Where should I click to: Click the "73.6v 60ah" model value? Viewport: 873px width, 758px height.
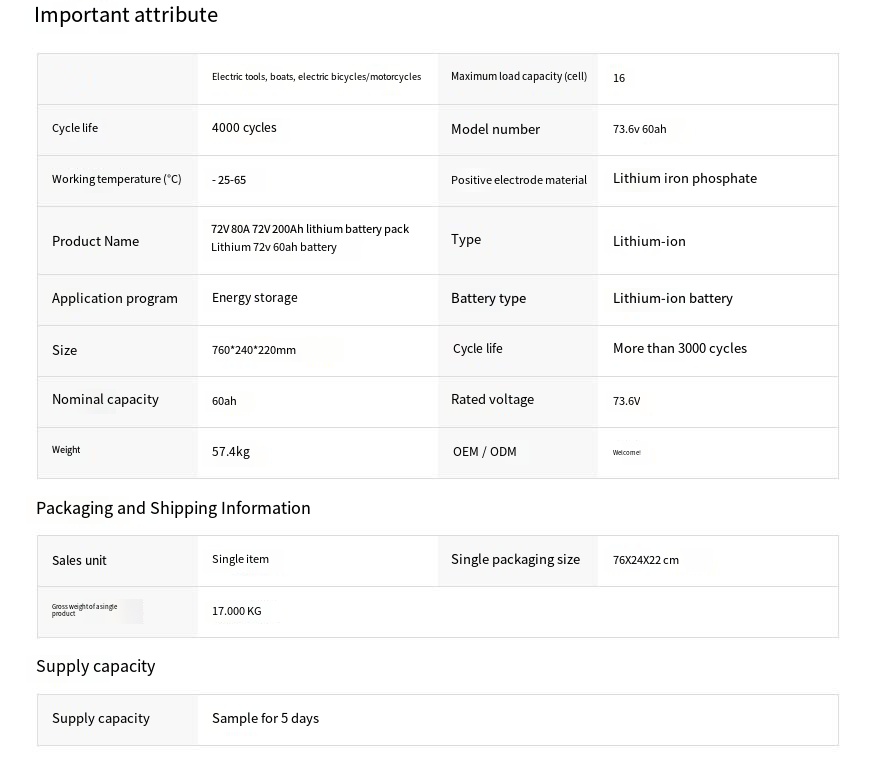point(640,130)
